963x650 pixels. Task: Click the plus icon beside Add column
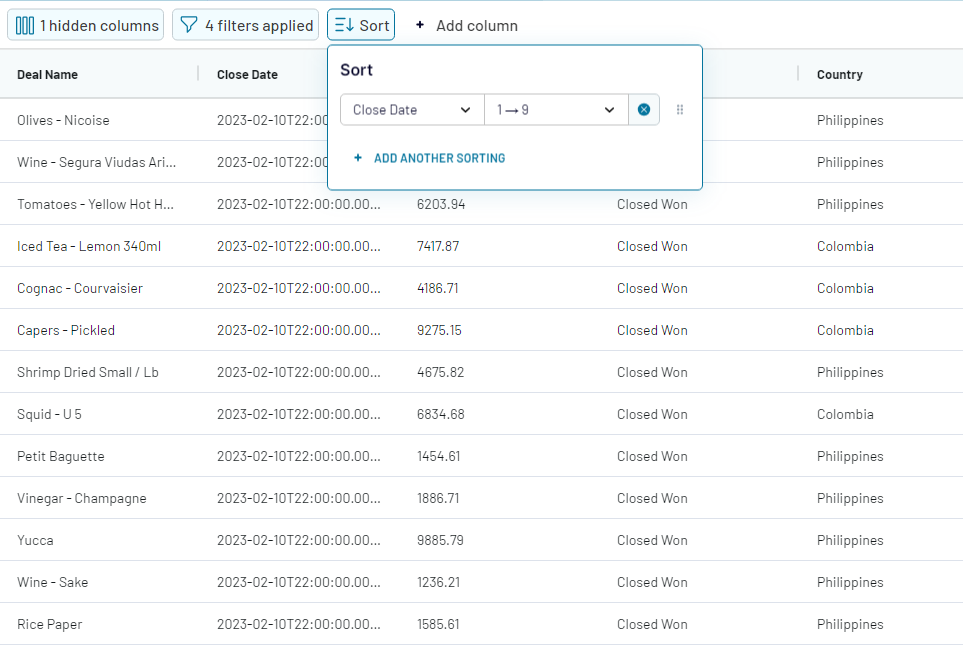click(x=420, y=25)
